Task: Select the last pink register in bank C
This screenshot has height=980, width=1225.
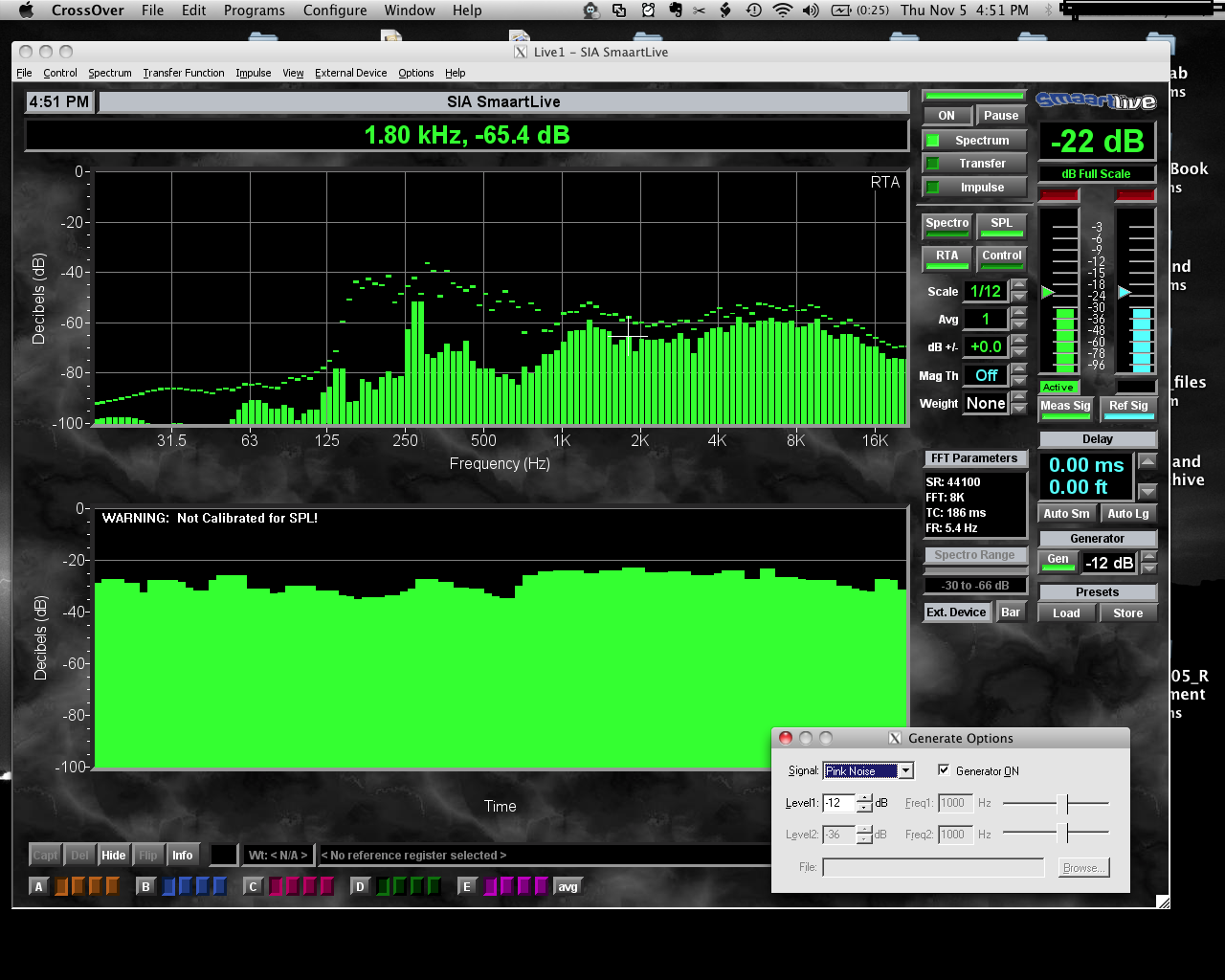Action: tap(326, 886)
